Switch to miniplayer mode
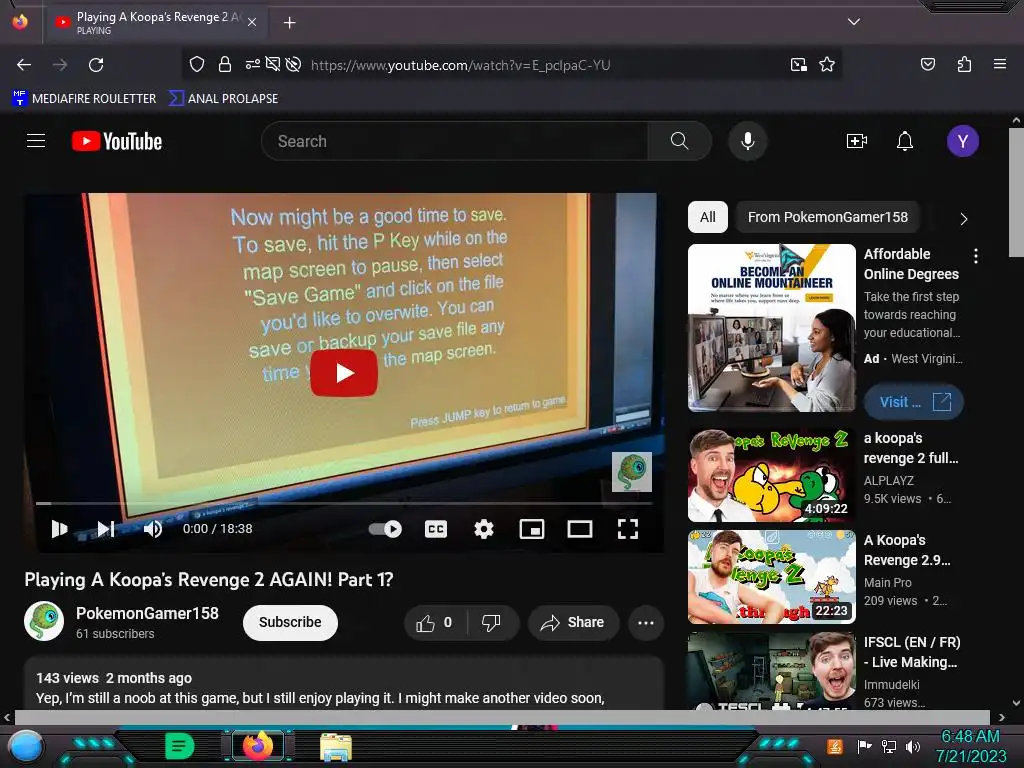Viewport: 1024px width, 768px height. click(x=532, y=529)
